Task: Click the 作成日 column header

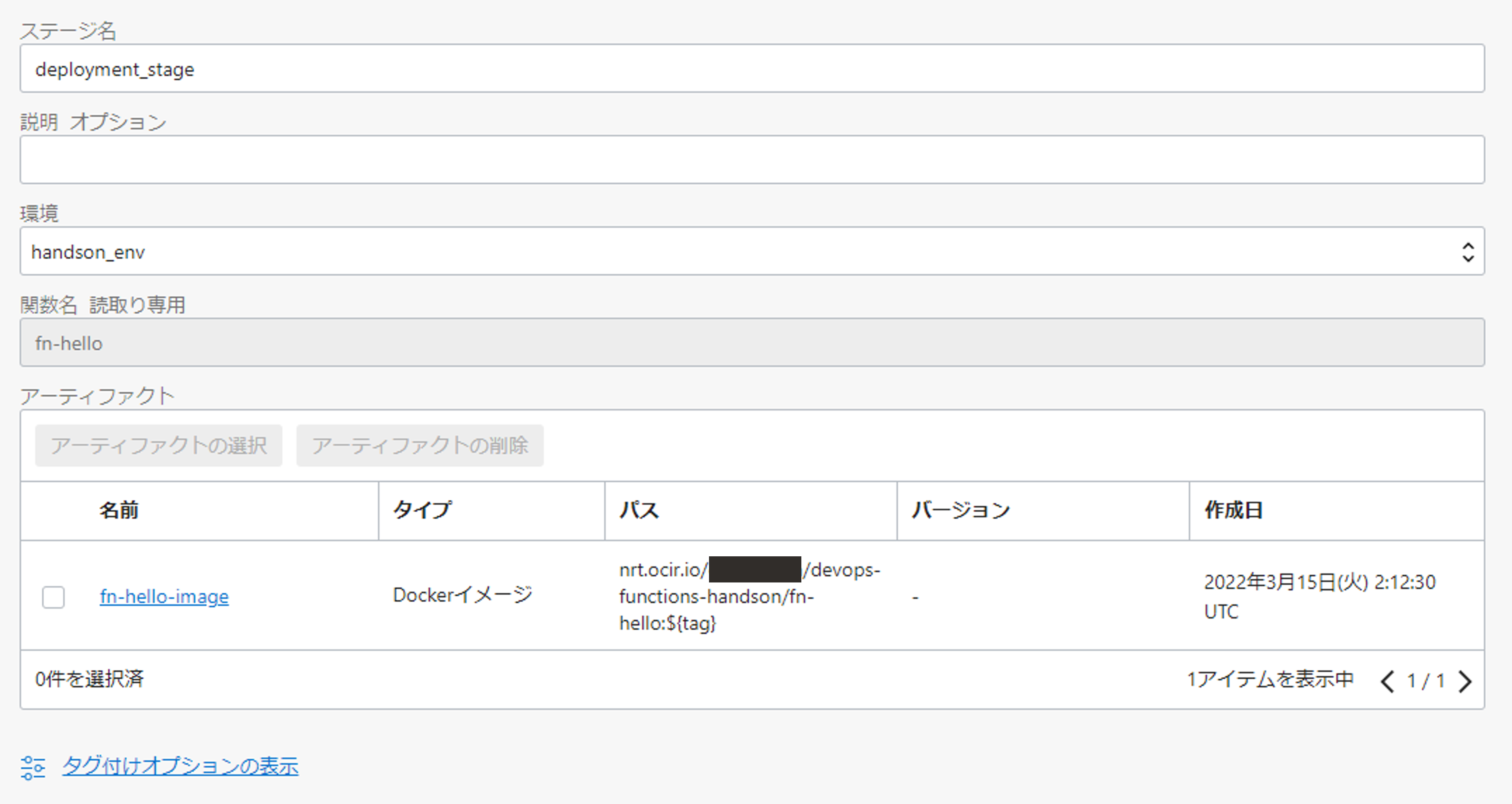Action: [x=1233, y=510]
